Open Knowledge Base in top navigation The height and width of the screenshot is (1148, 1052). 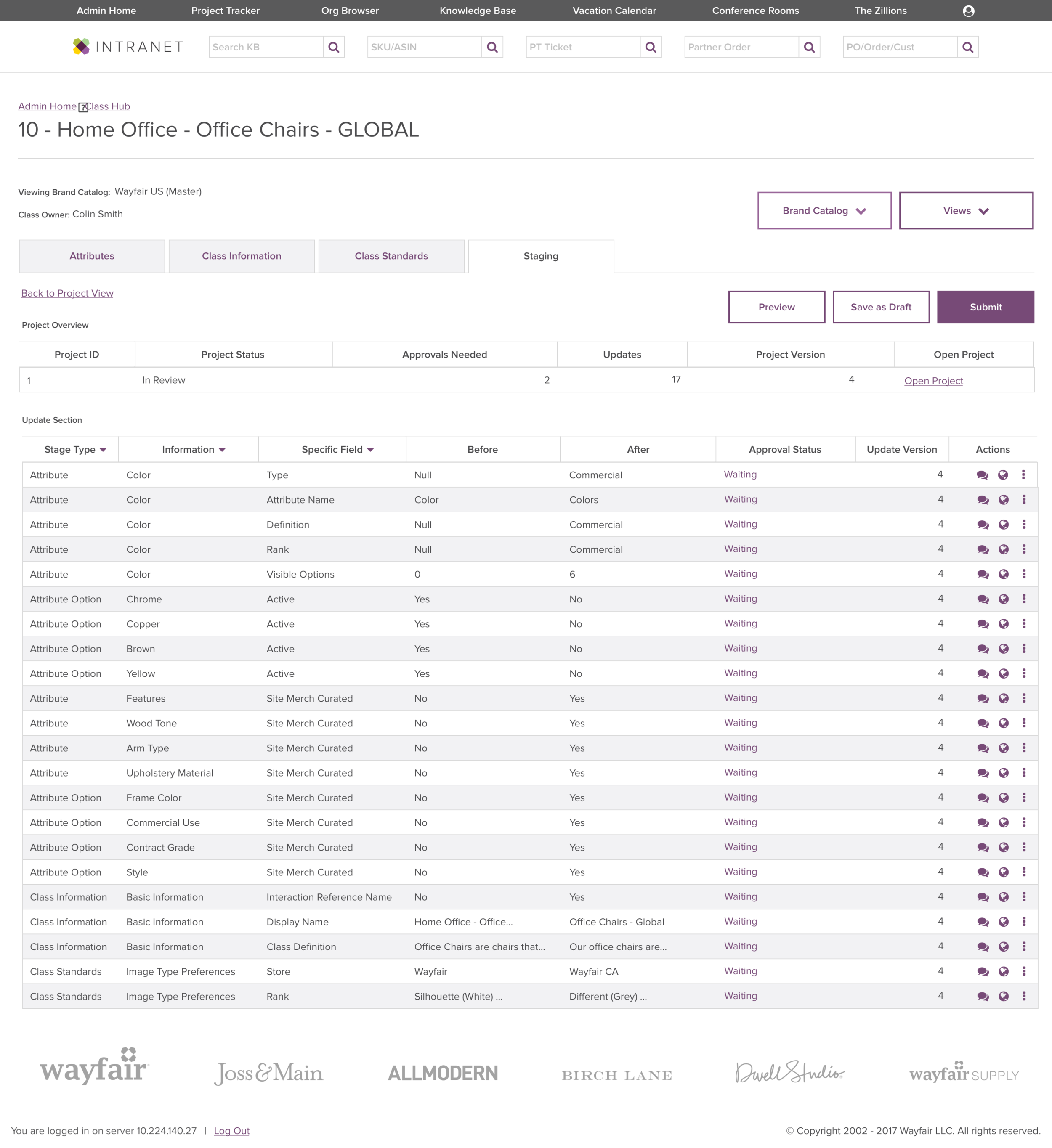pos(478,11)
